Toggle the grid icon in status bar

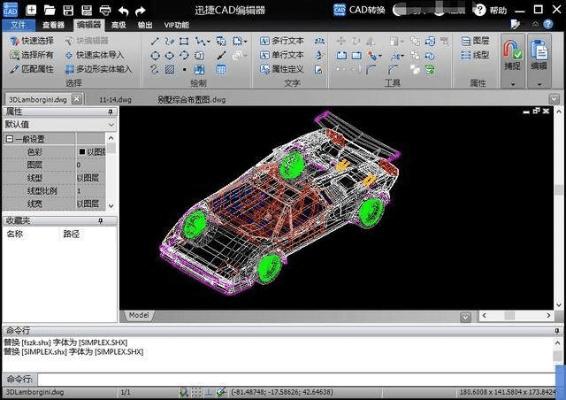[196, 392]
